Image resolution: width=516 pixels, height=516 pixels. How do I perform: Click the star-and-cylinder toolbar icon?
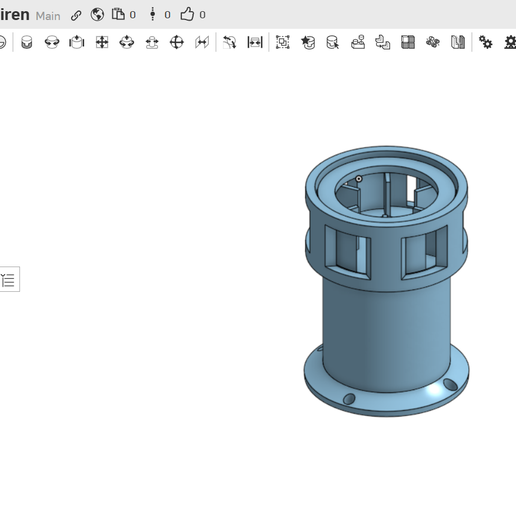(308, 43)
